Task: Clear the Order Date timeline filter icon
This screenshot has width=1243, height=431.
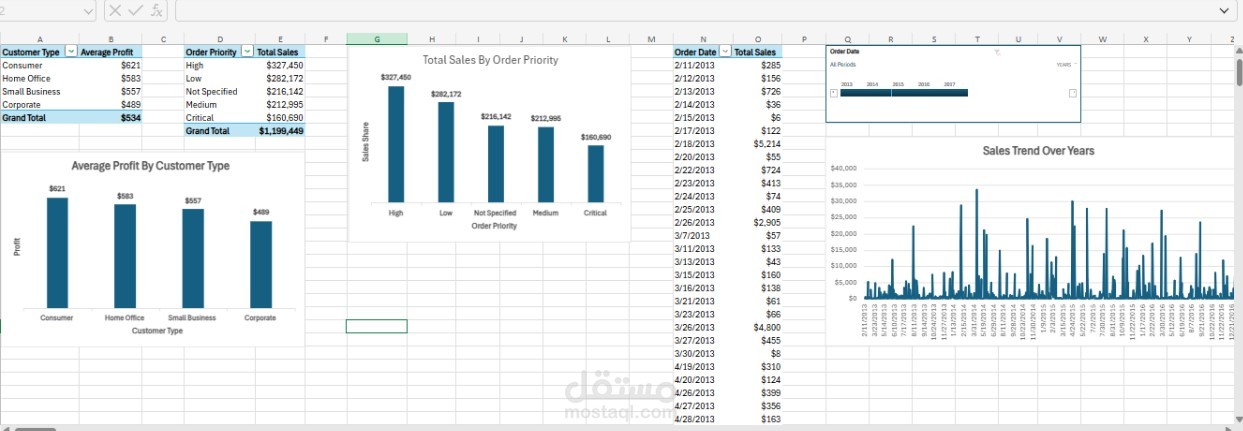Action: 997,52
